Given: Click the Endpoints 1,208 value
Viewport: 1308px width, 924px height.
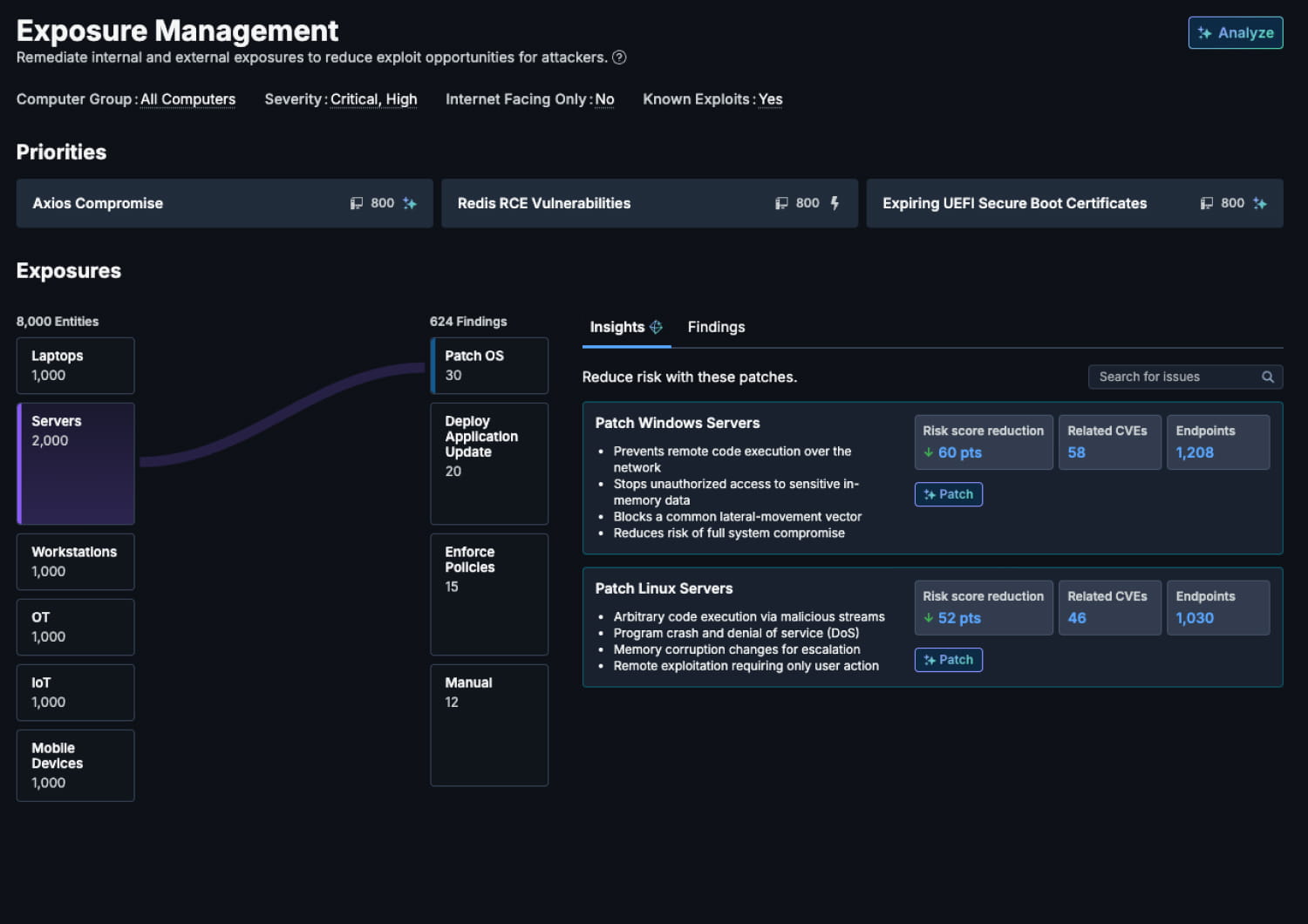Looking at the screenshot, I should pos(1195,452).
